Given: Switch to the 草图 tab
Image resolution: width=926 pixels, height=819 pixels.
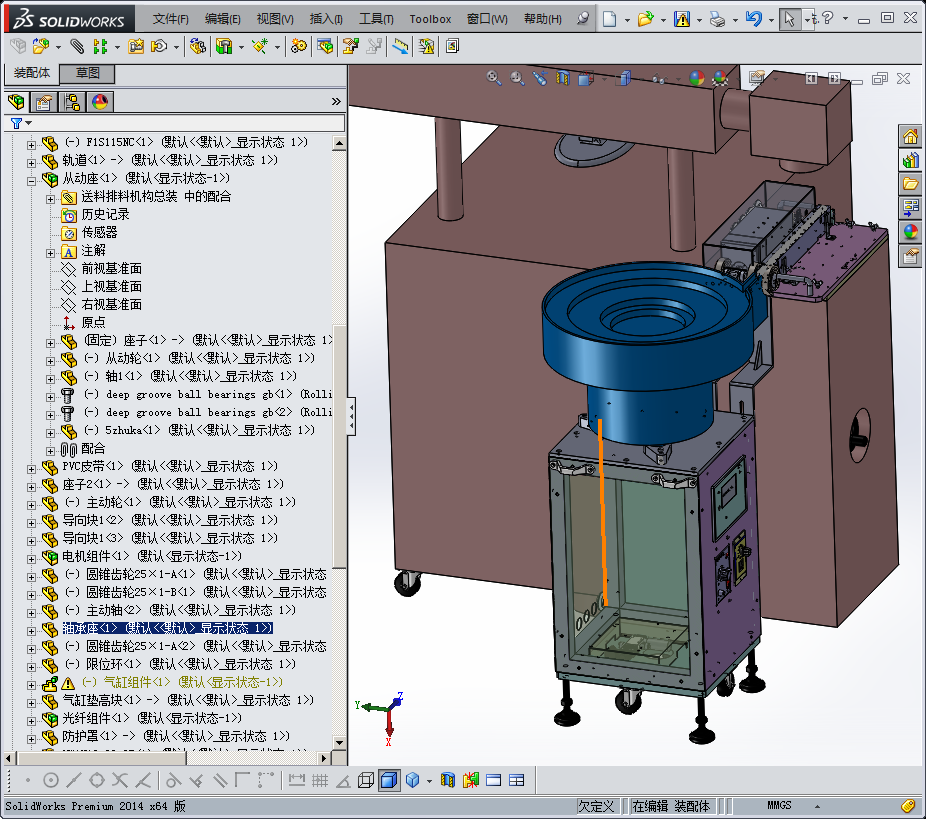Looking at the screenshot, I should coord(87,73).
